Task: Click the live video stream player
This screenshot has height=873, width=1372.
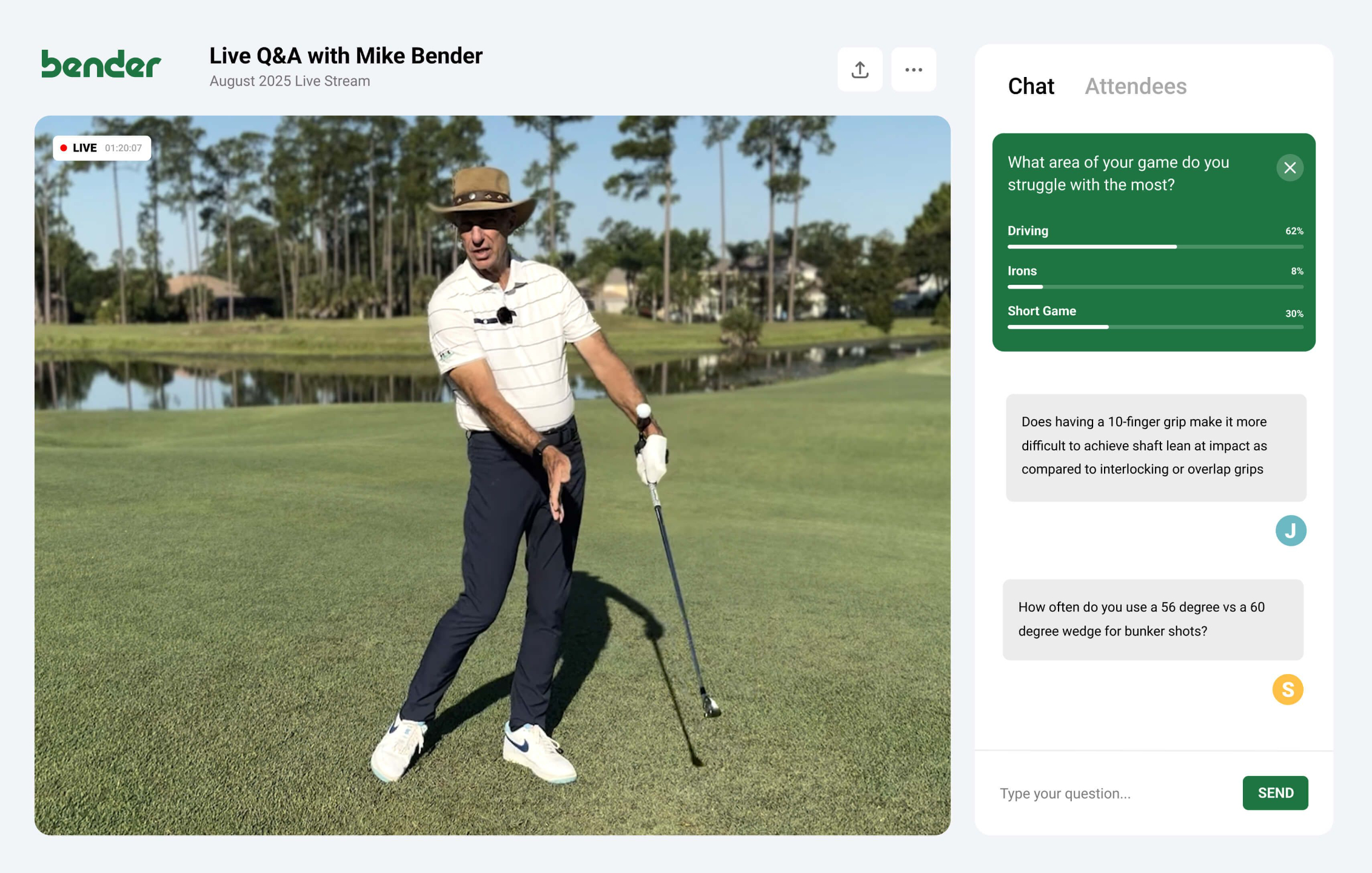Action: click(492, 475)
